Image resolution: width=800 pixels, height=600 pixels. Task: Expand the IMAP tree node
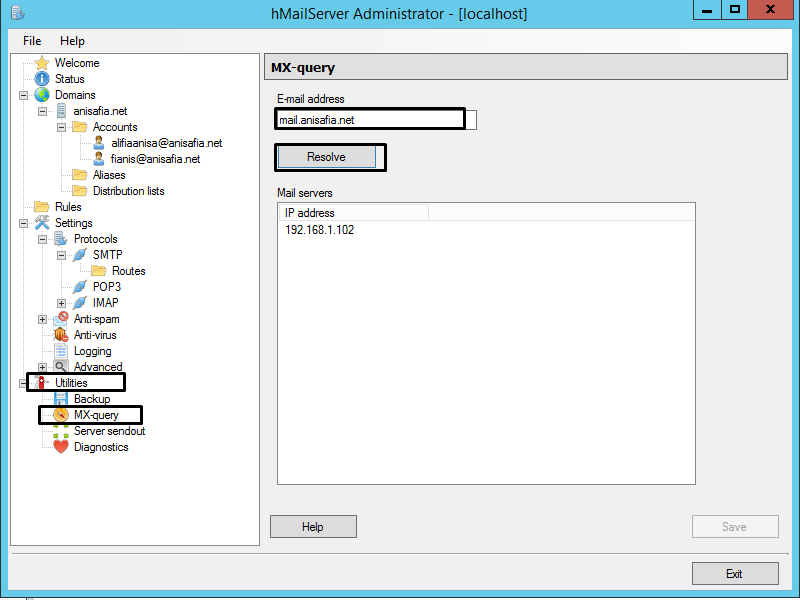(61, 303)
